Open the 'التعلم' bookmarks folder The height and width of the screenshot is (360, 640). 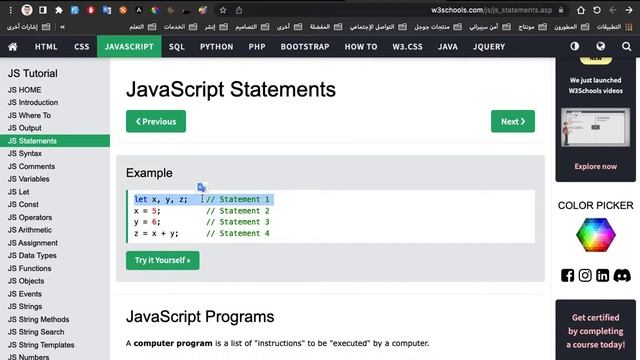[142, 27]
